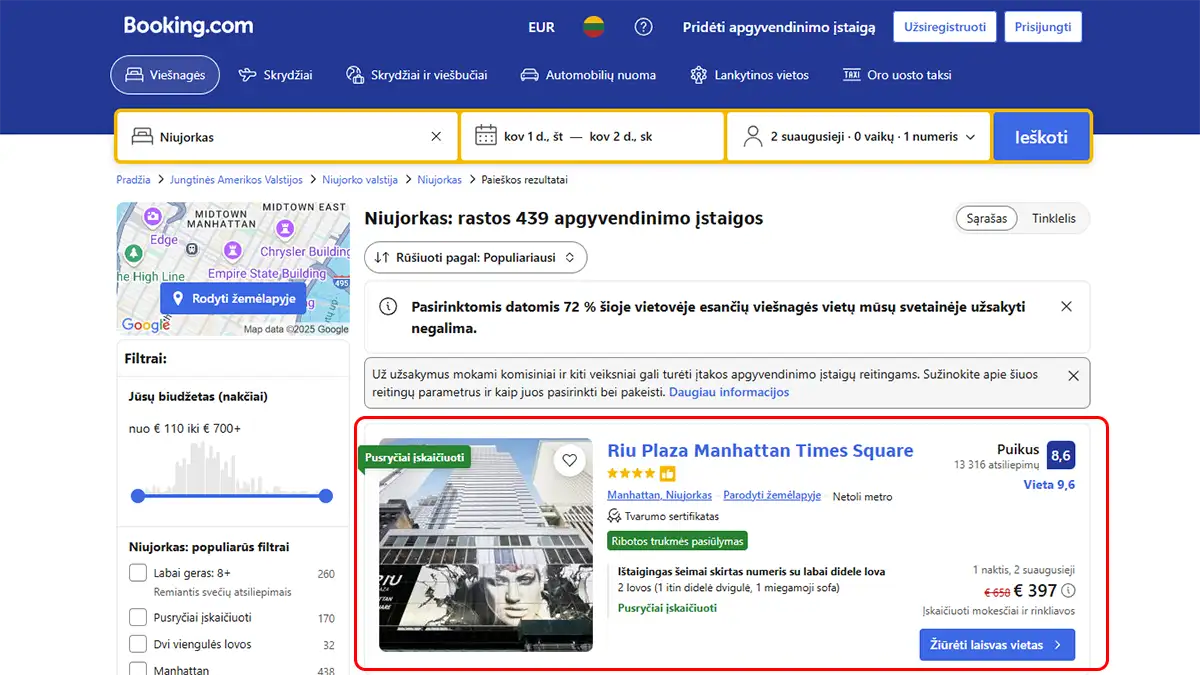Viewport: 1200px width, 675px height.
Task: Open the EUR currency selector
Action: (x=541, y=27)
